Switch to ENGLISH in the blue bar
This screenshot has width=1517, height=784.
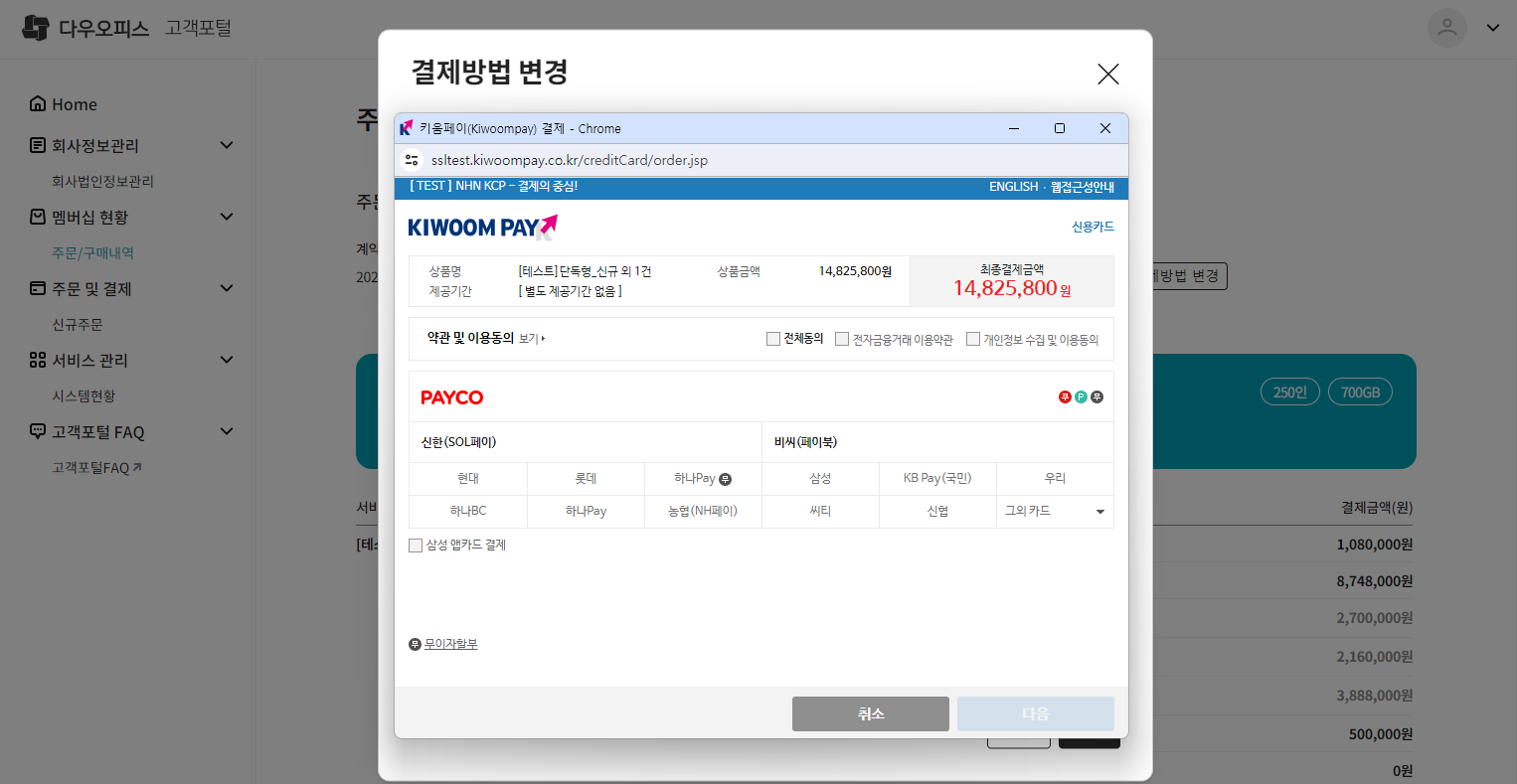click(1013, 187)
